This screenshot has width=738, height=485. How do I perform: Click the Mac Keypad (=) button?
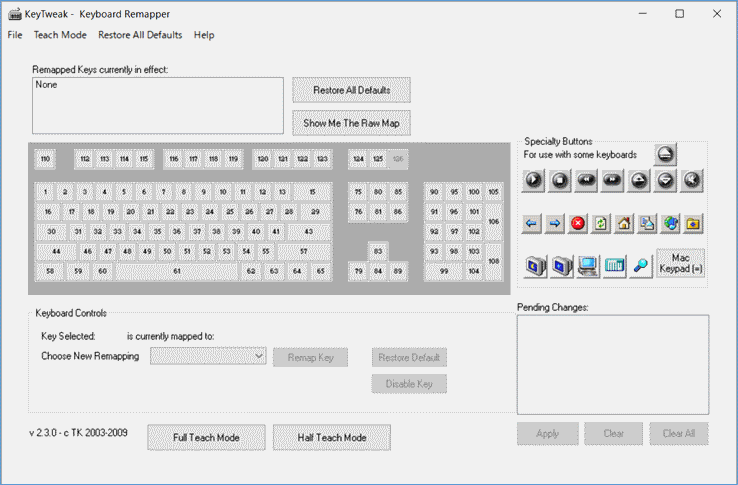[x=681, y=263]
